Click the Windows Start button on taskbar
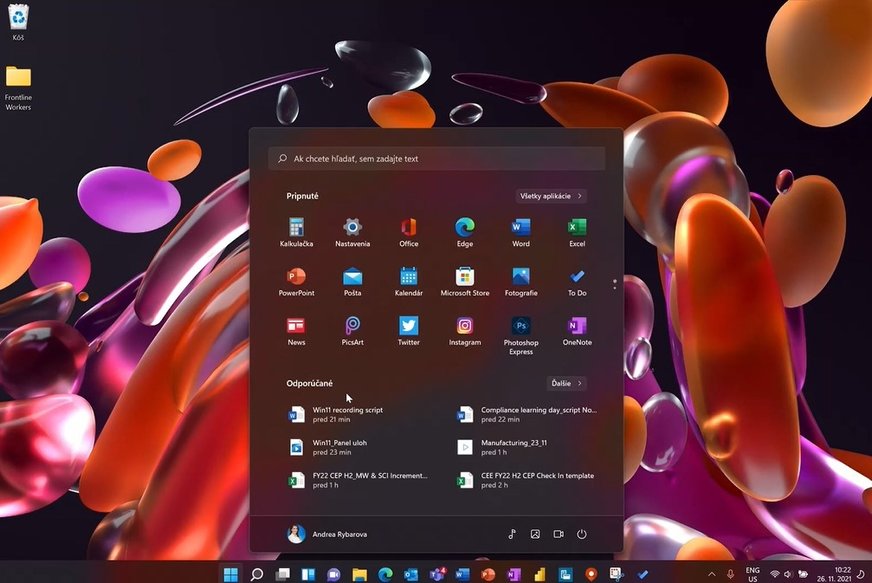The image size is (872, 583). (231, 574)
